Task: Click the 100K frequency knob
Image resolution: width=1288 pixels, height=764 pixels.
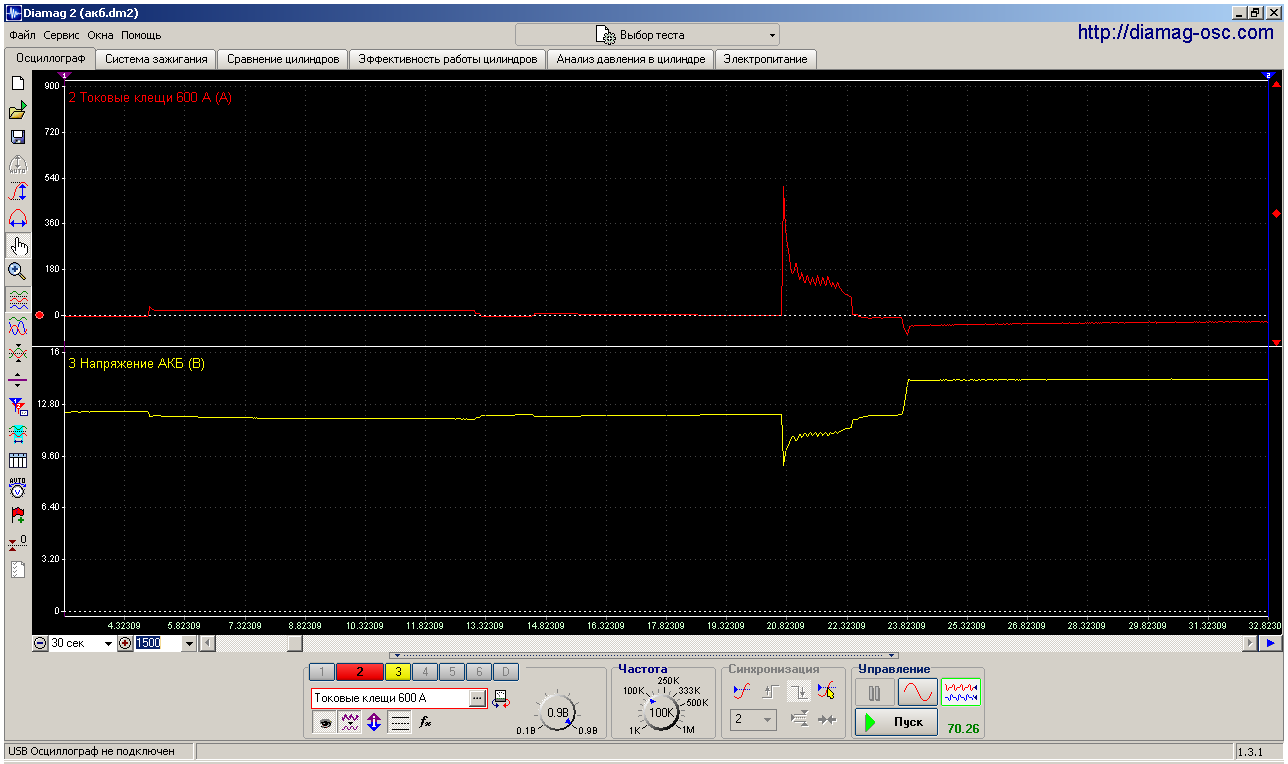Action: (x=661, y=713)
